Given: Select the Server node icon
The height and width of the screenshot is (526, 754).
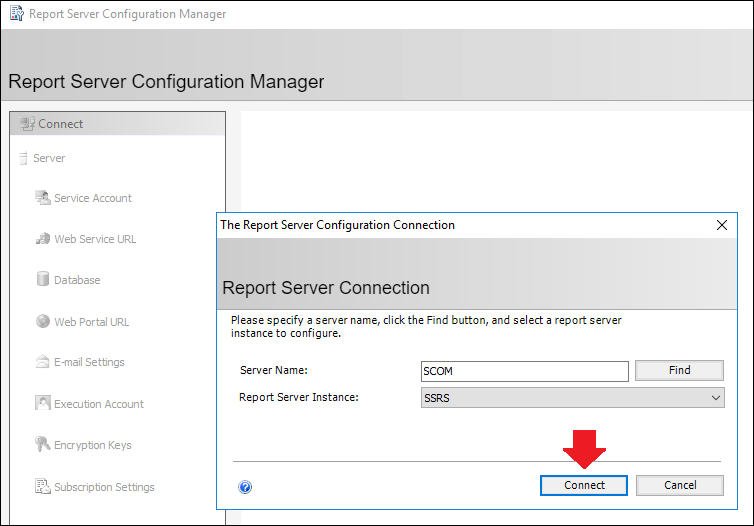Looking at the screenshot, I should (x=23, y=158).
